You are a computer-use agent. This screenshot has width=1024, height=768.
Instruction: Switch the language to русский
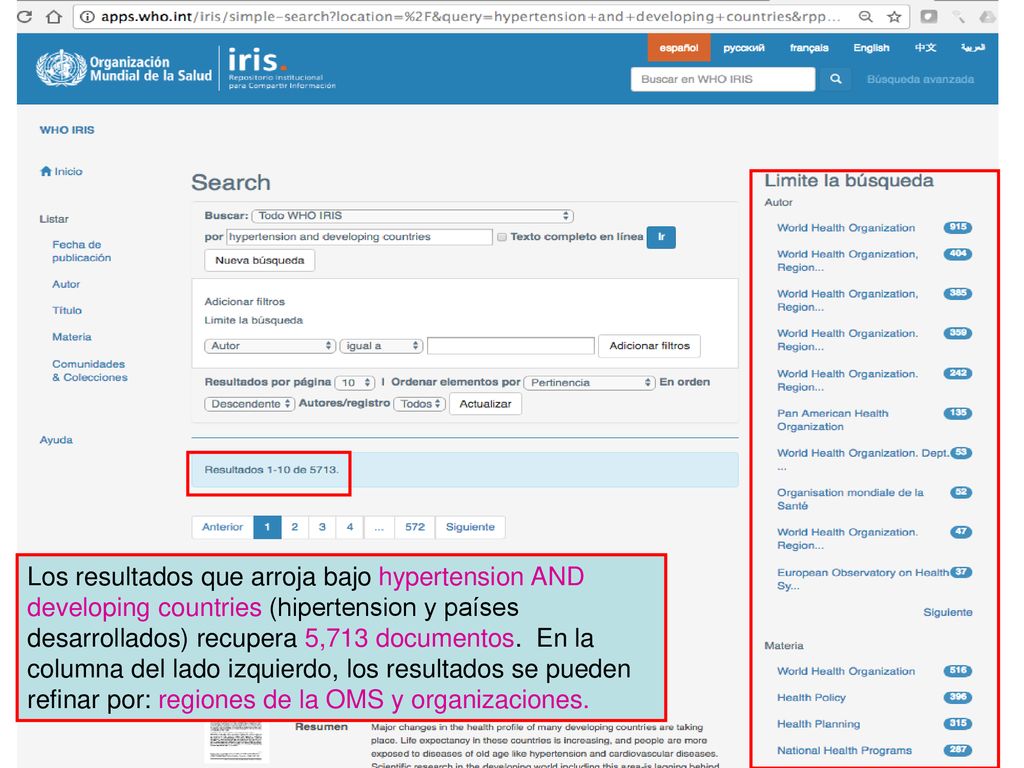pos(743,48)
